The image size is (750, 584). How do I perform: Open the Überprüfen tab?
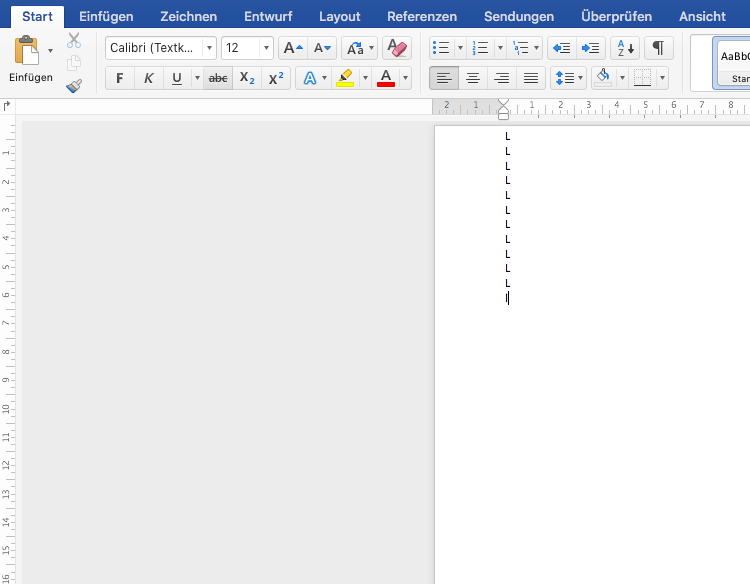617,16
